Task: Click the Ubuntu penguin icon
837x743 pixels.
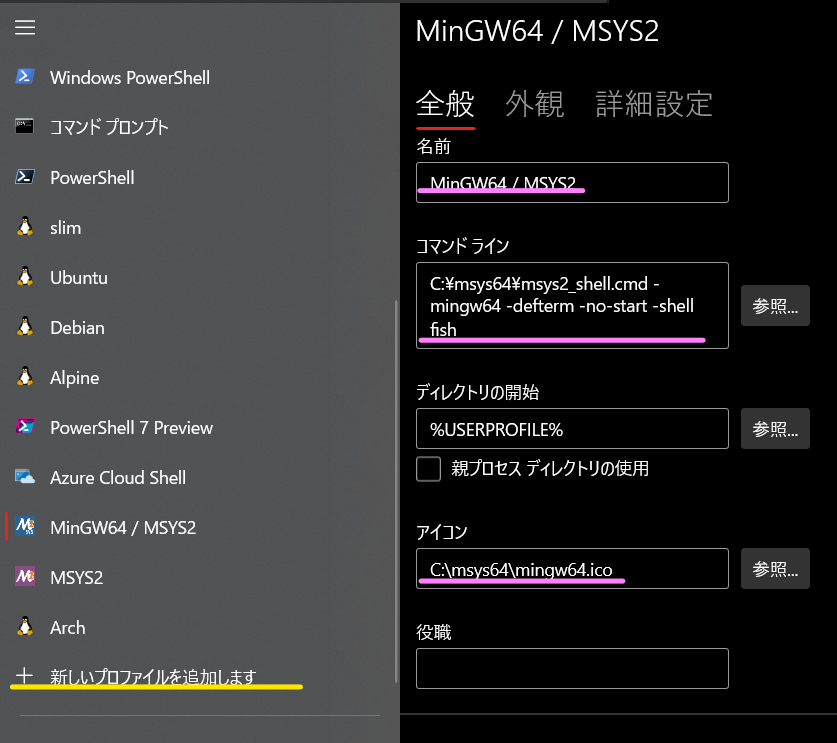Action: point(25,276)
